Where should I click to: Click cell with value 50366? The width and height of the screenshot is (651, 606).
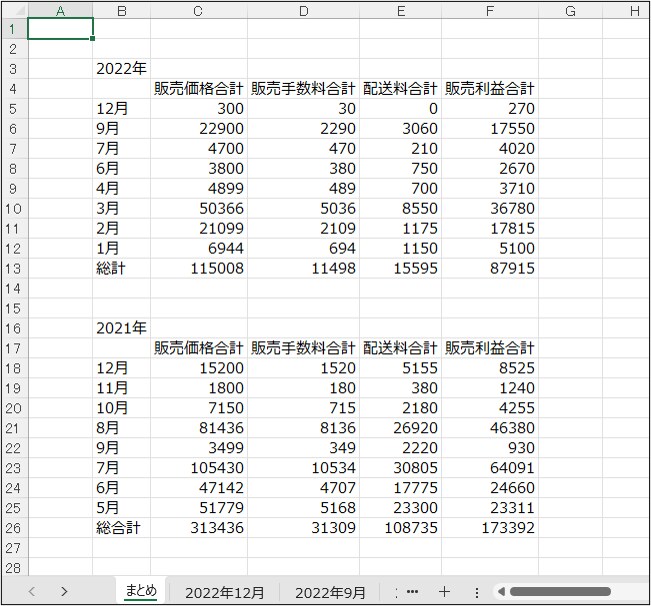click(198, 208)
